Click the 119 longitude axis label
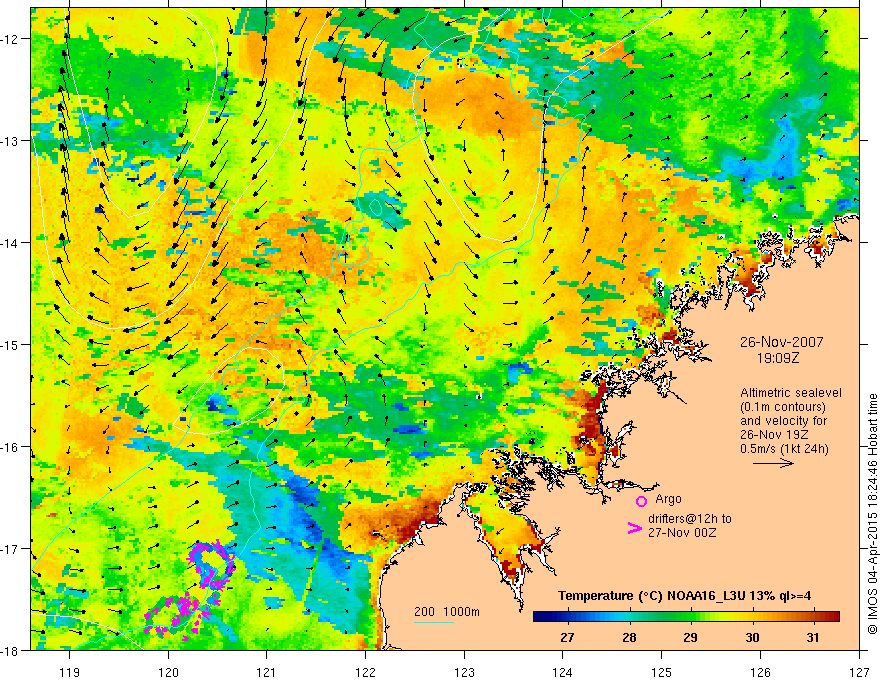 click(x=70, y=672)
